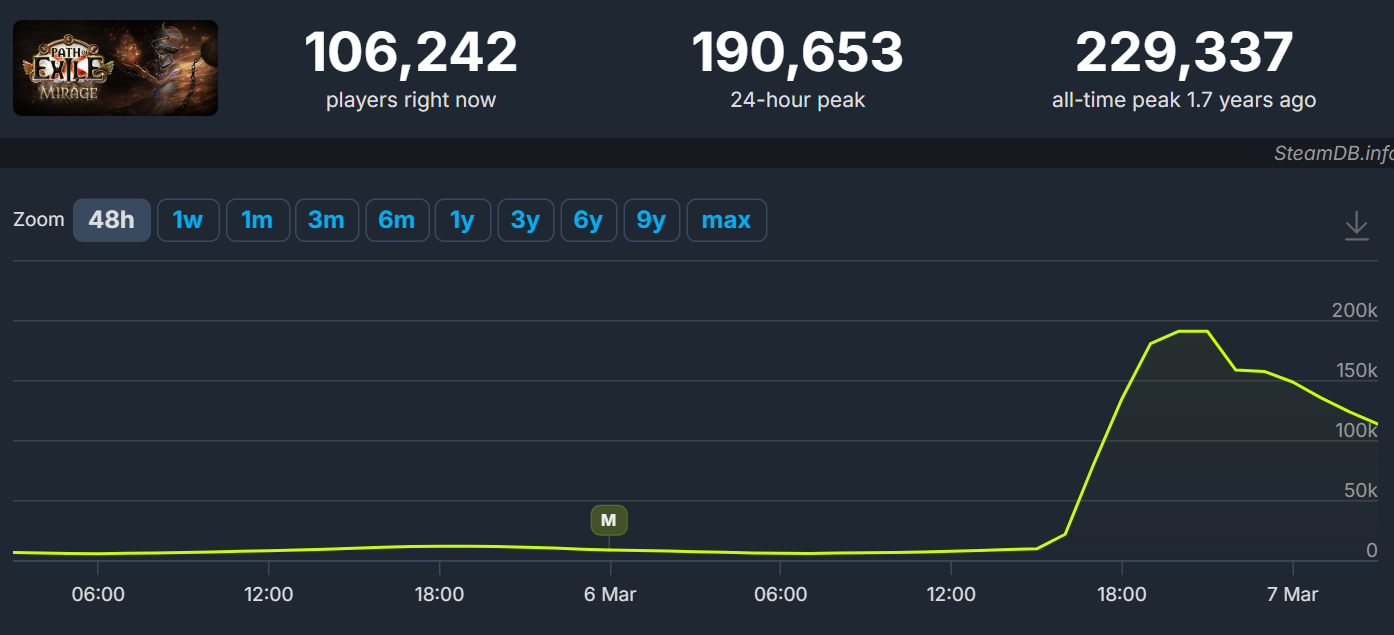The image size is (1394, 635).
Task: Pick the 3y zoom range
Action: (526, 220)
